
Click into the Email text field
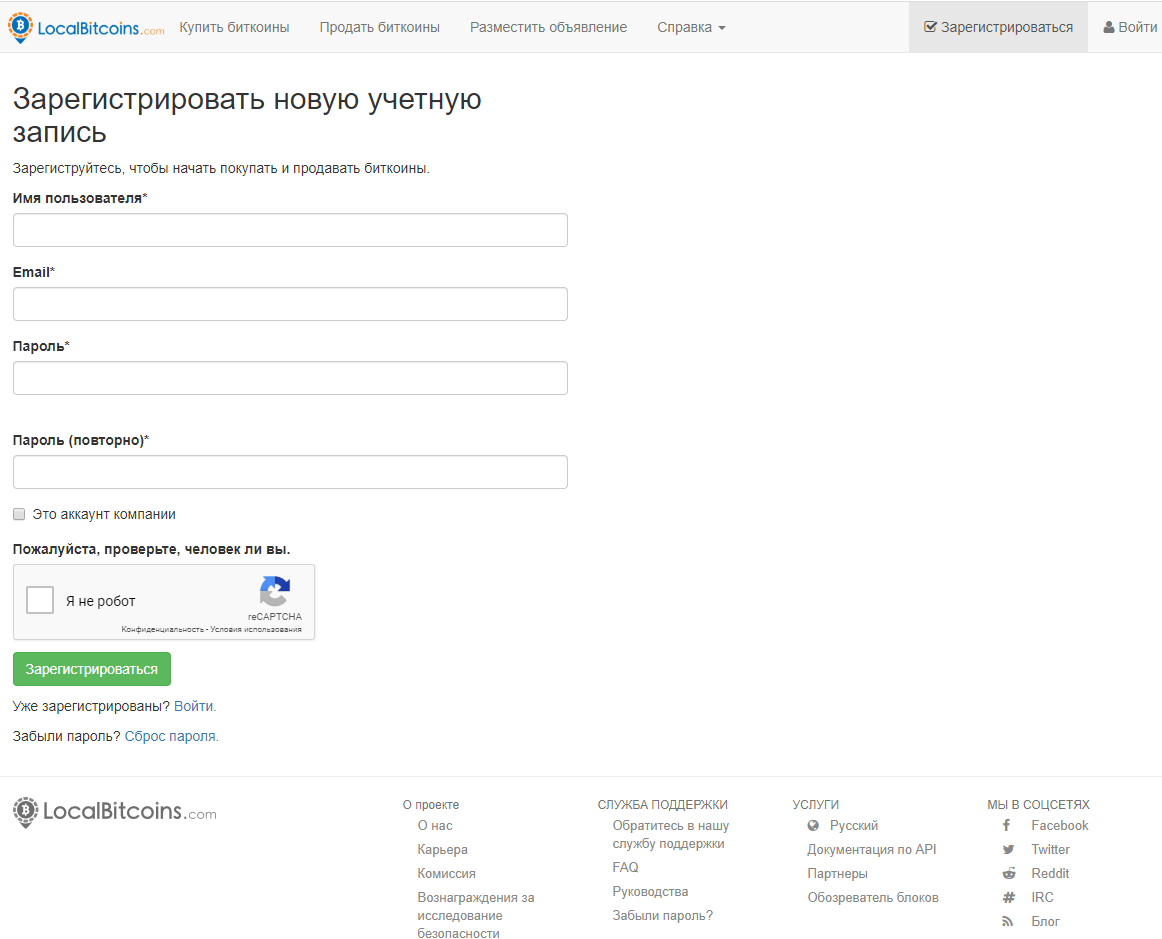[x=290, y=304]
